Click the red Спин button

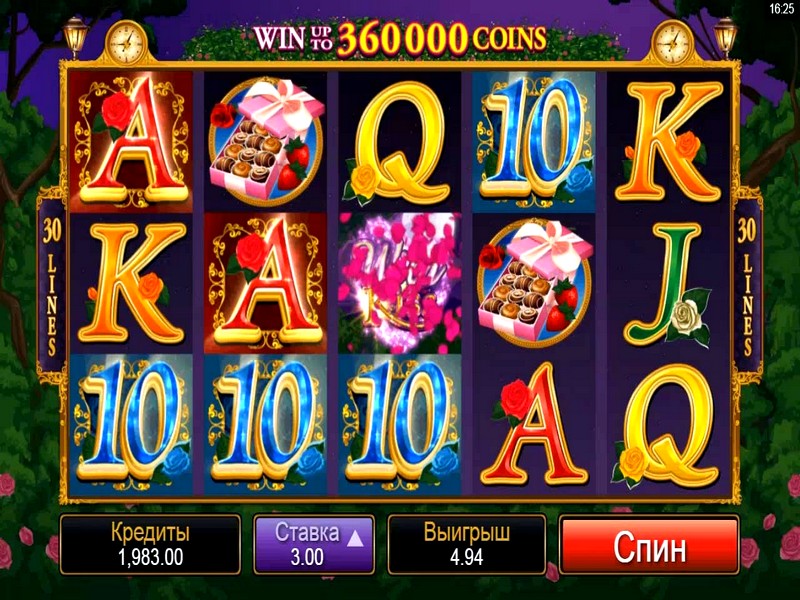(649, 545)
